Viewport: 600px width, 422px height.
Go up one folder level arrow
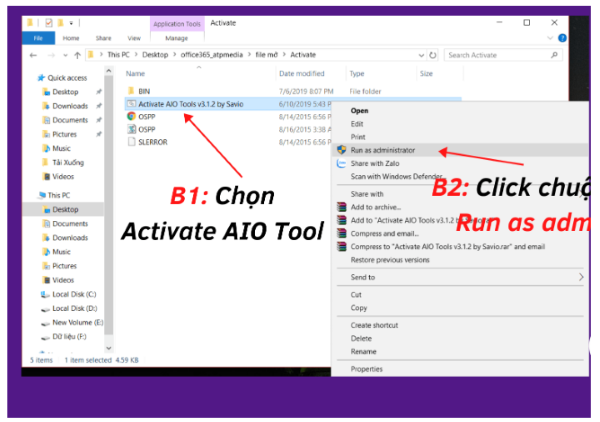pos(78,55)
